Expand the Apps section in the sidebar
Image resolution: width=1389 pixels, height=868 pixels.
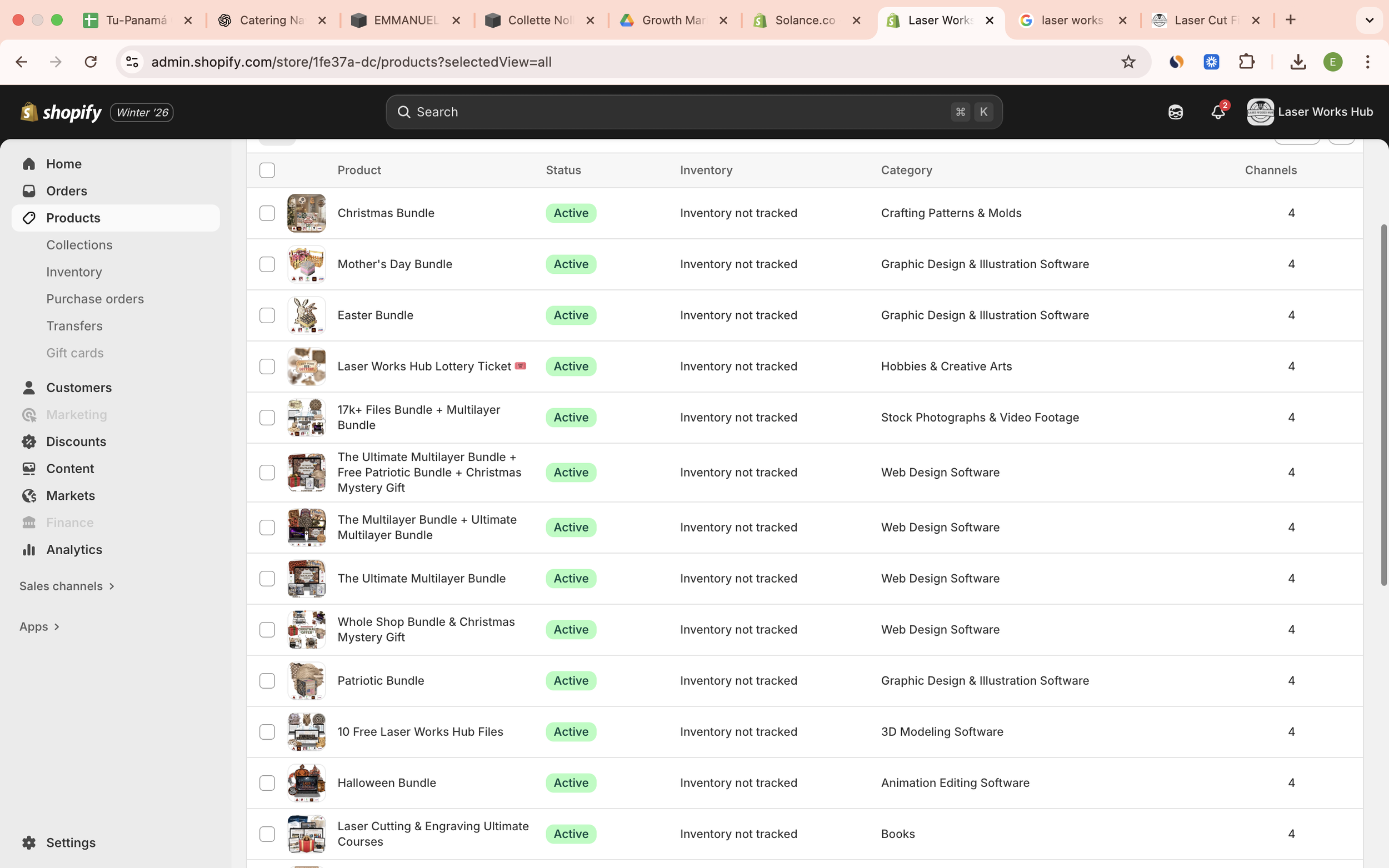[x=39, y=626]
